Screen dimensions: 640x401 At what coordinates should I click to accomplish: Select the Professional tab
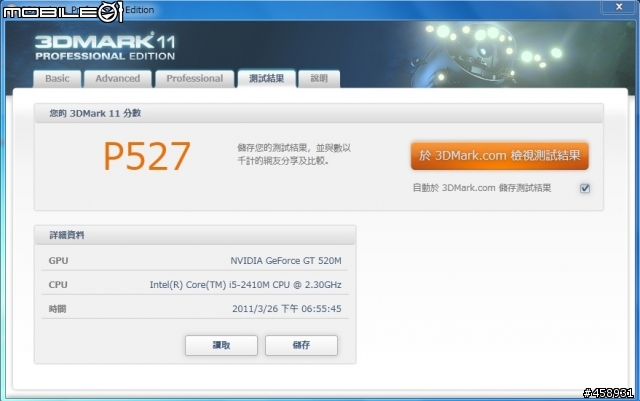[195, 78]
